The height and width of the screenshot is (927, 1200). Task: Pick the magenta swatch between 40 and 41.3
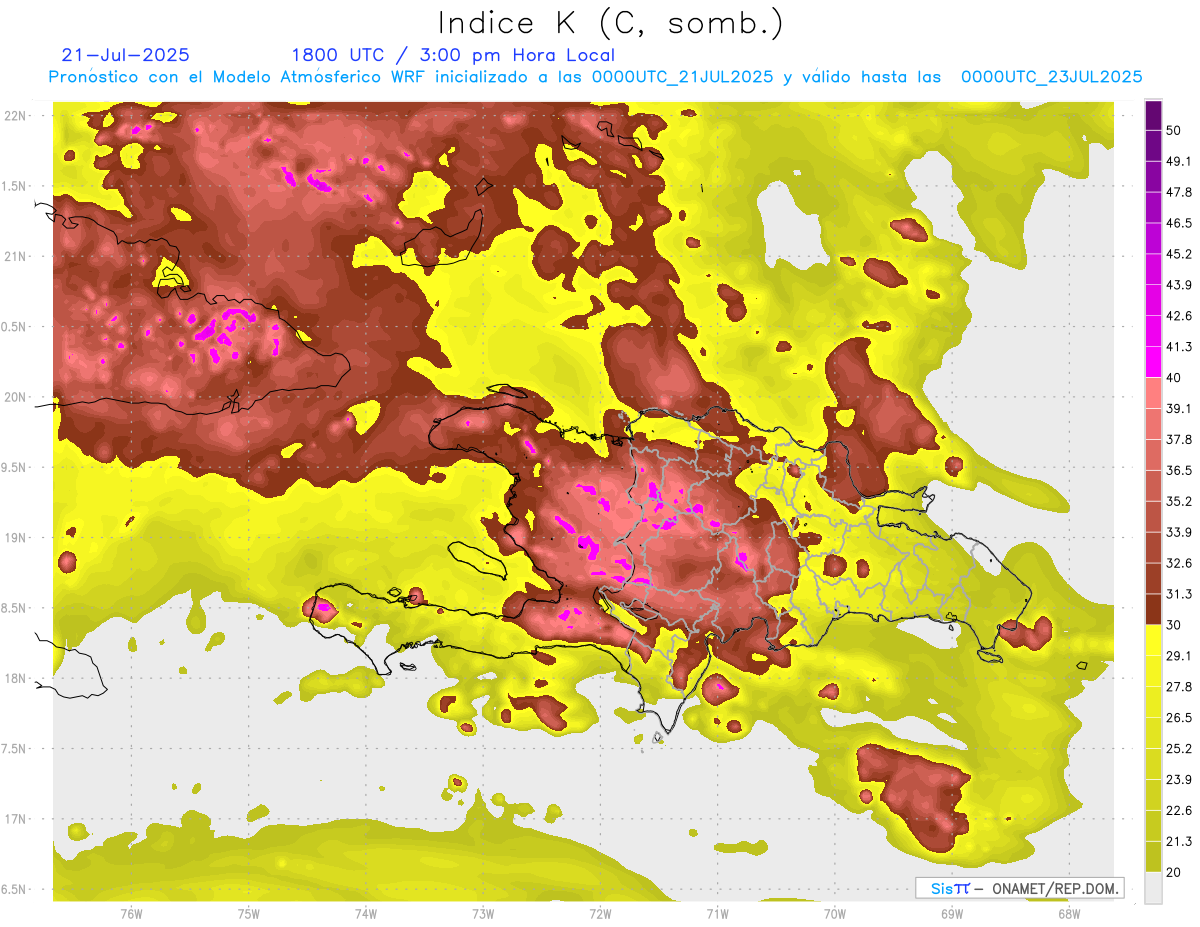(1153, 362)
